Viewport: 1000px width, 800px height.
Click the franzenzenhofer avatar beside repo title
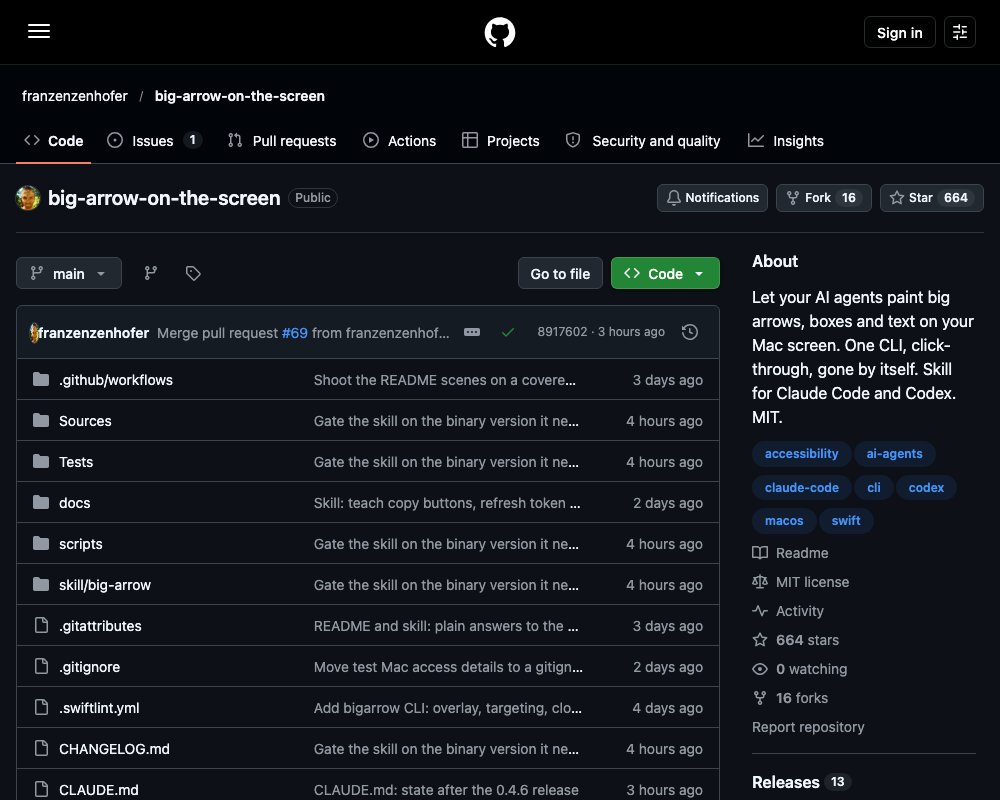click(x=28, y=198)
